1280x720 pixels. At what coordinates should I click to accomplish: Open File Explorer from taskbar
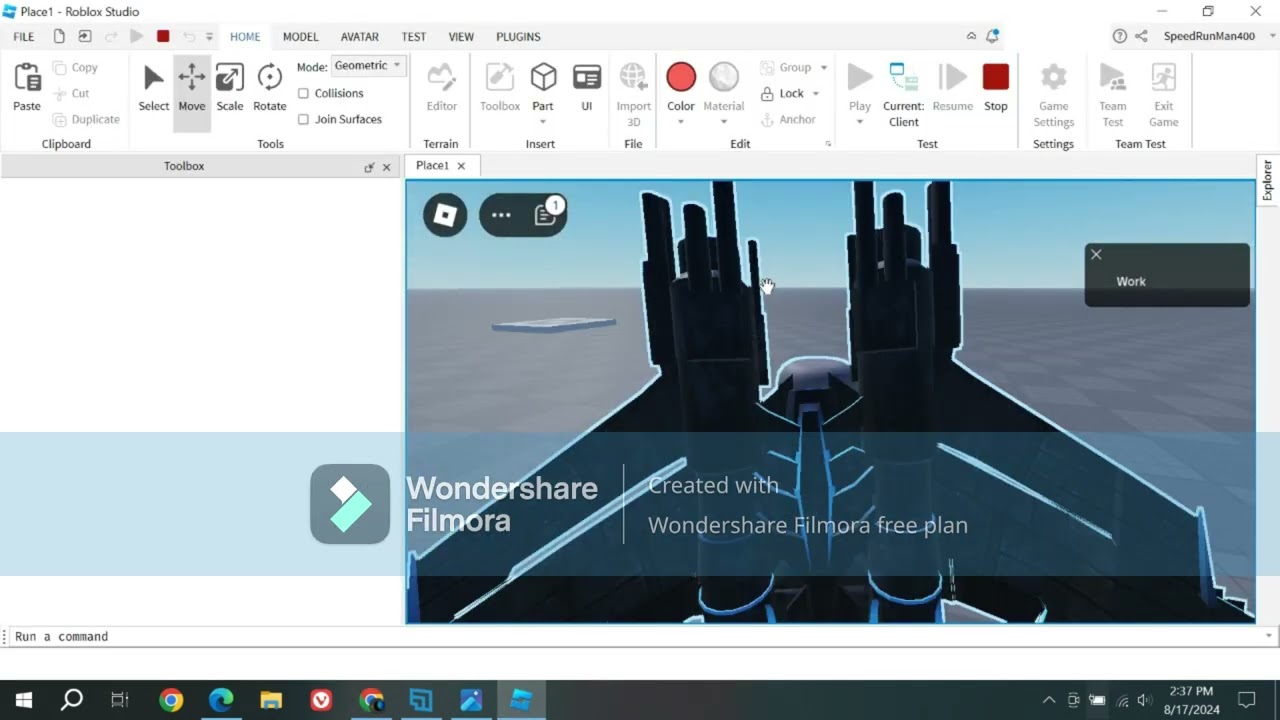tap(271, 700)
